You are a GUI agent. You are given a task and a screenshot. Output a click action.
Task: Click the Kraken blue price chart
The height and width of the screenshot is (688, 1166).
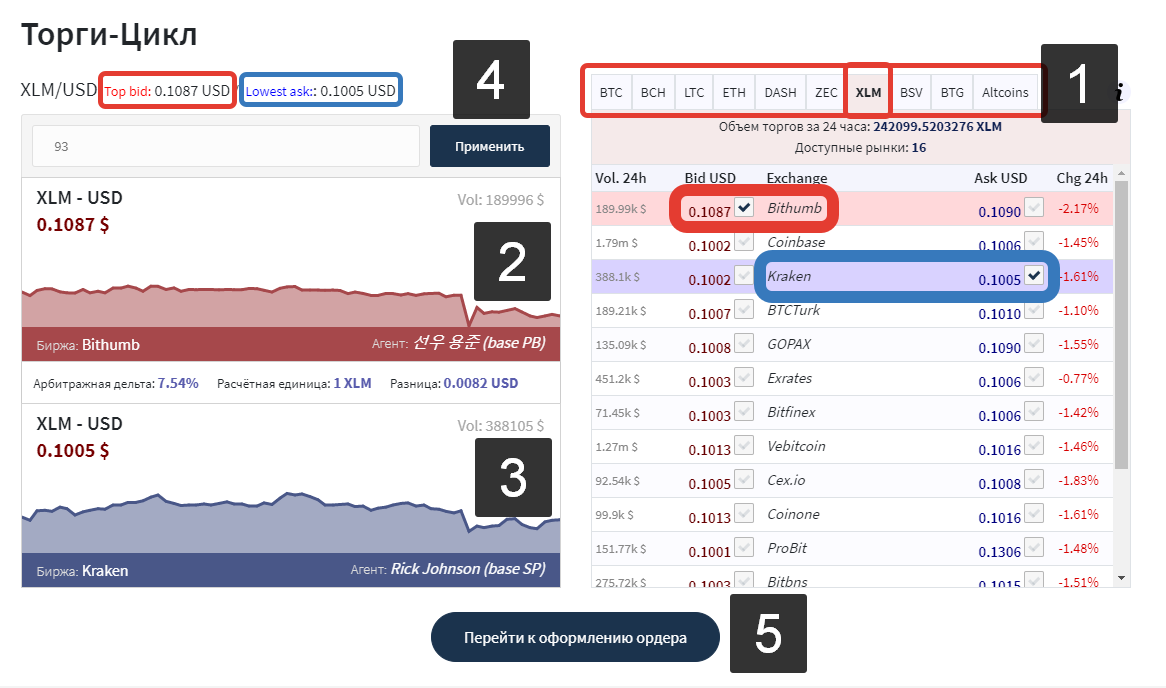291,523
